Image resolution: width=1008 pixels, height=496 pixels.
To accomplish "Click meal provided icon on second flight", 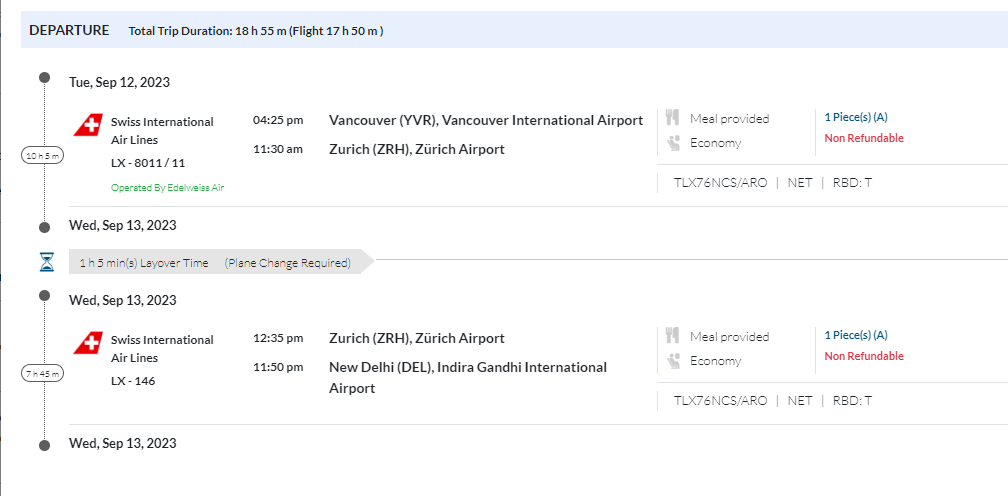I will [x=672, y=336].
